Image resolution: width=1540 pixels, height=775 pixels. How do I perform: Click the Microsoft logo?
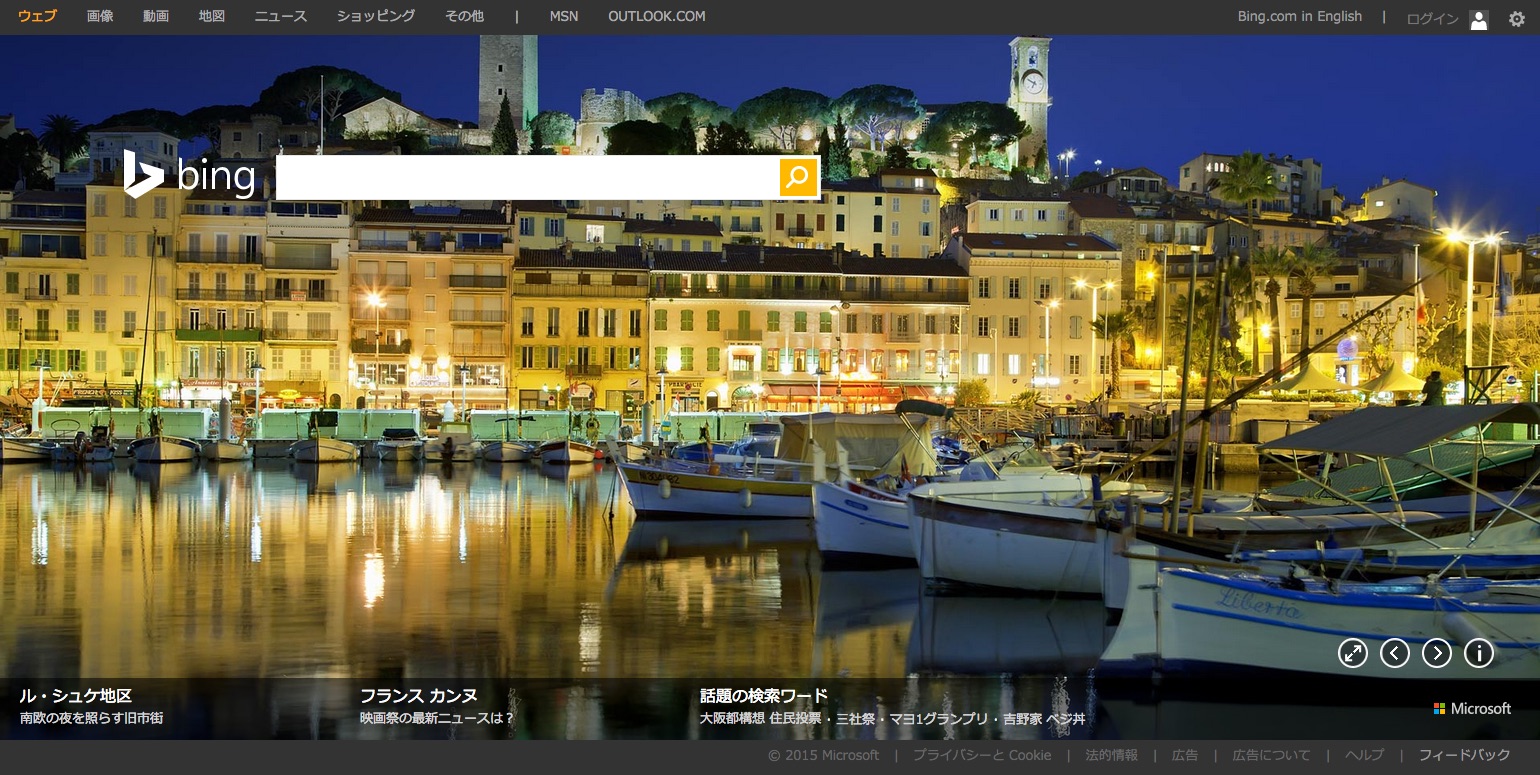point(1471,708)
